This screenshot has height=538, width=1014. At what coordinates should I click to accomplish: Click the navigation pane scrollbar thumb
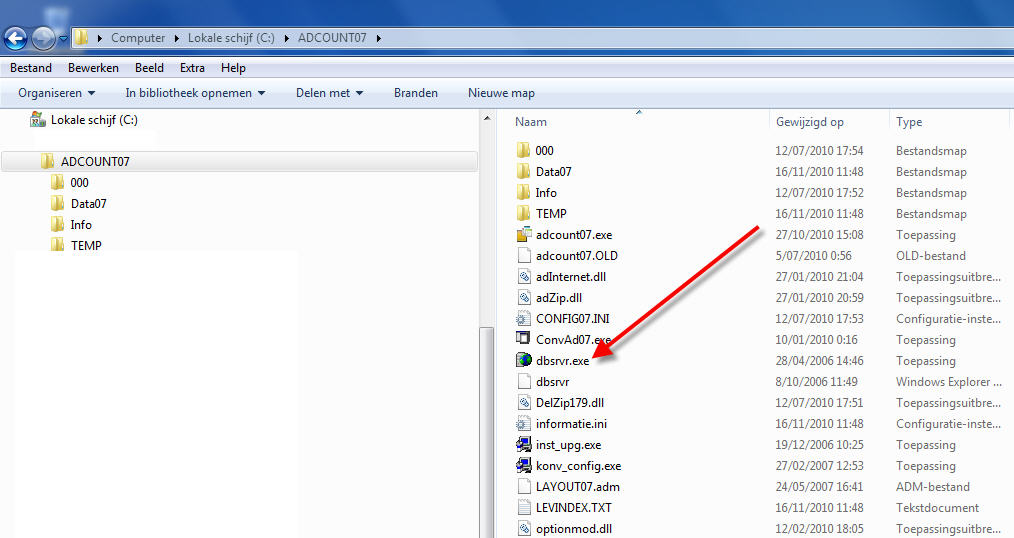click(487, 433)
